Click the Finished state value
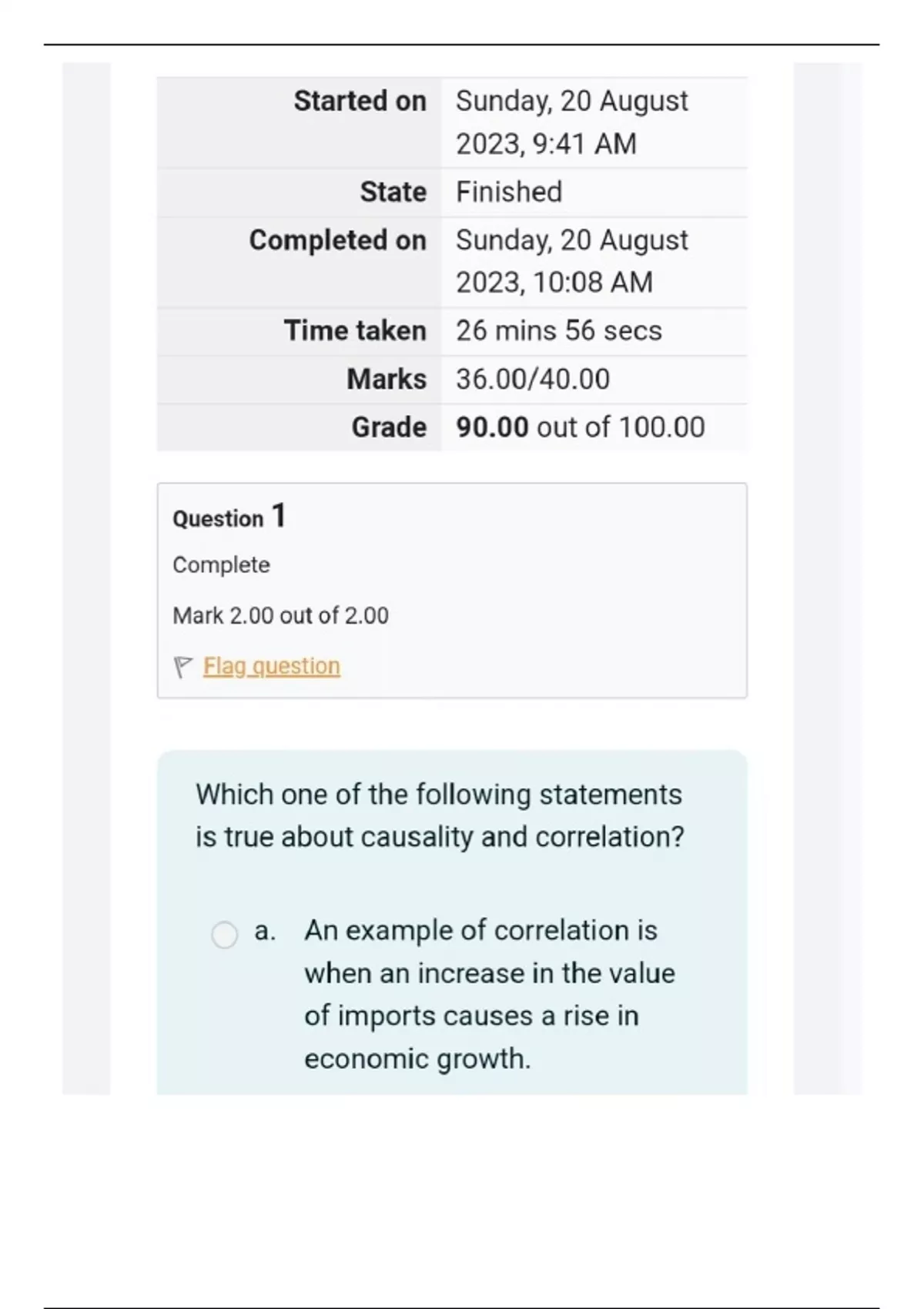 (508, 192)
